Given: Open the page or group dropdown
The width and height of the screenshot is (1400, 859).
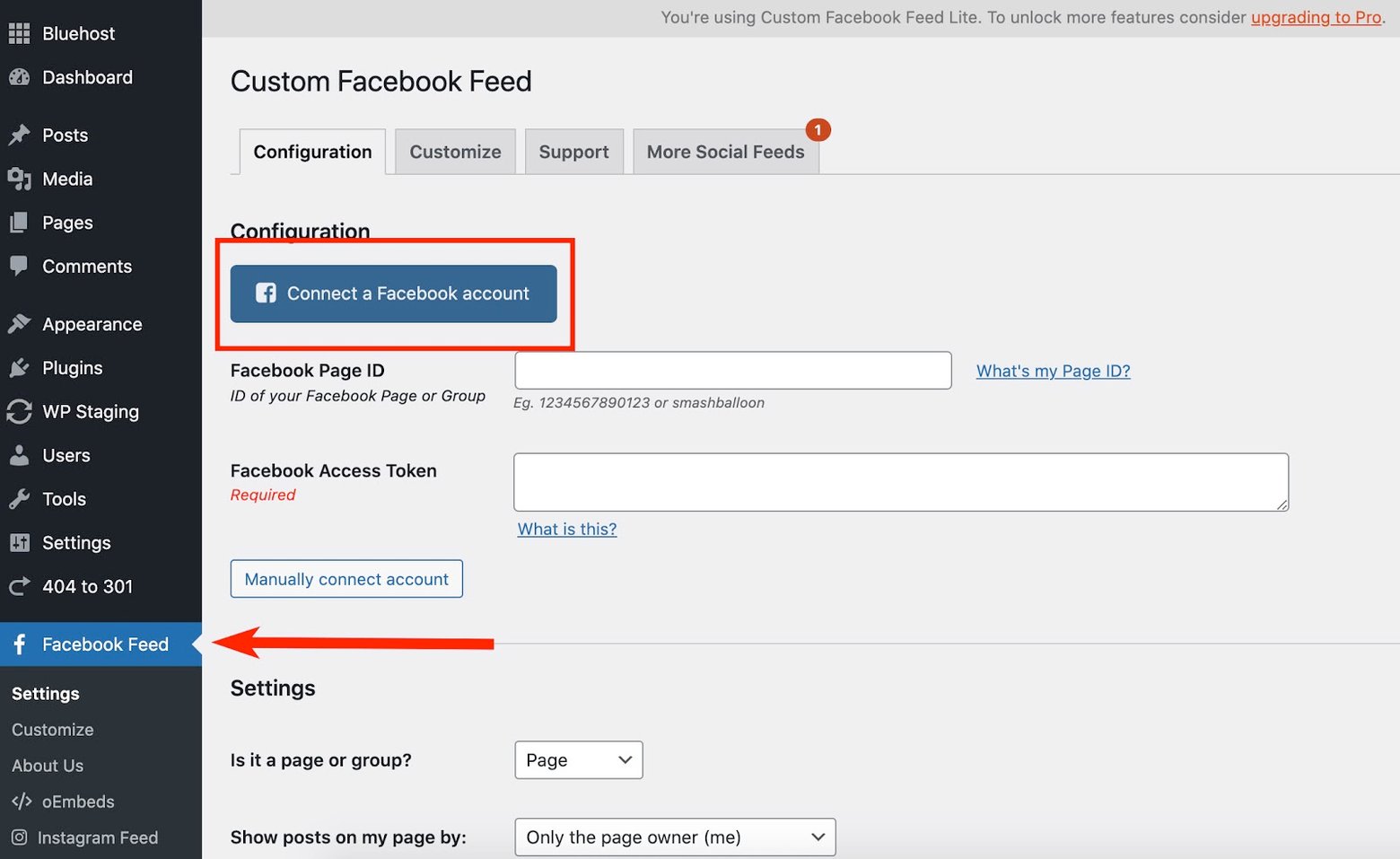Looking at the screenshot, I should [578, 759].
